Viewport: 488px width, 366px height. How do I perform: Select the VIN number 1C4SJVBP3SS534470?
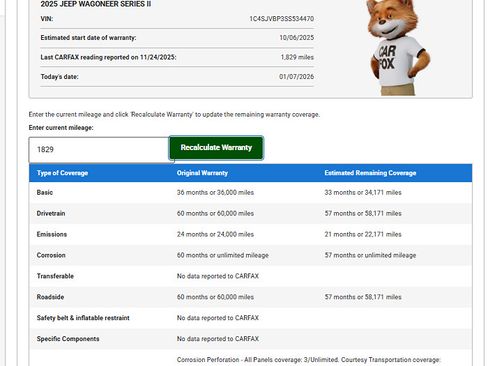282,19
